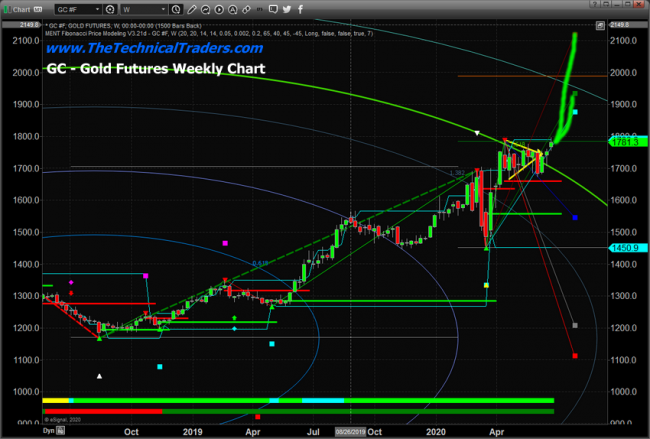Click the MENT Fibonacci Price Modeling label

pos(209,34)
